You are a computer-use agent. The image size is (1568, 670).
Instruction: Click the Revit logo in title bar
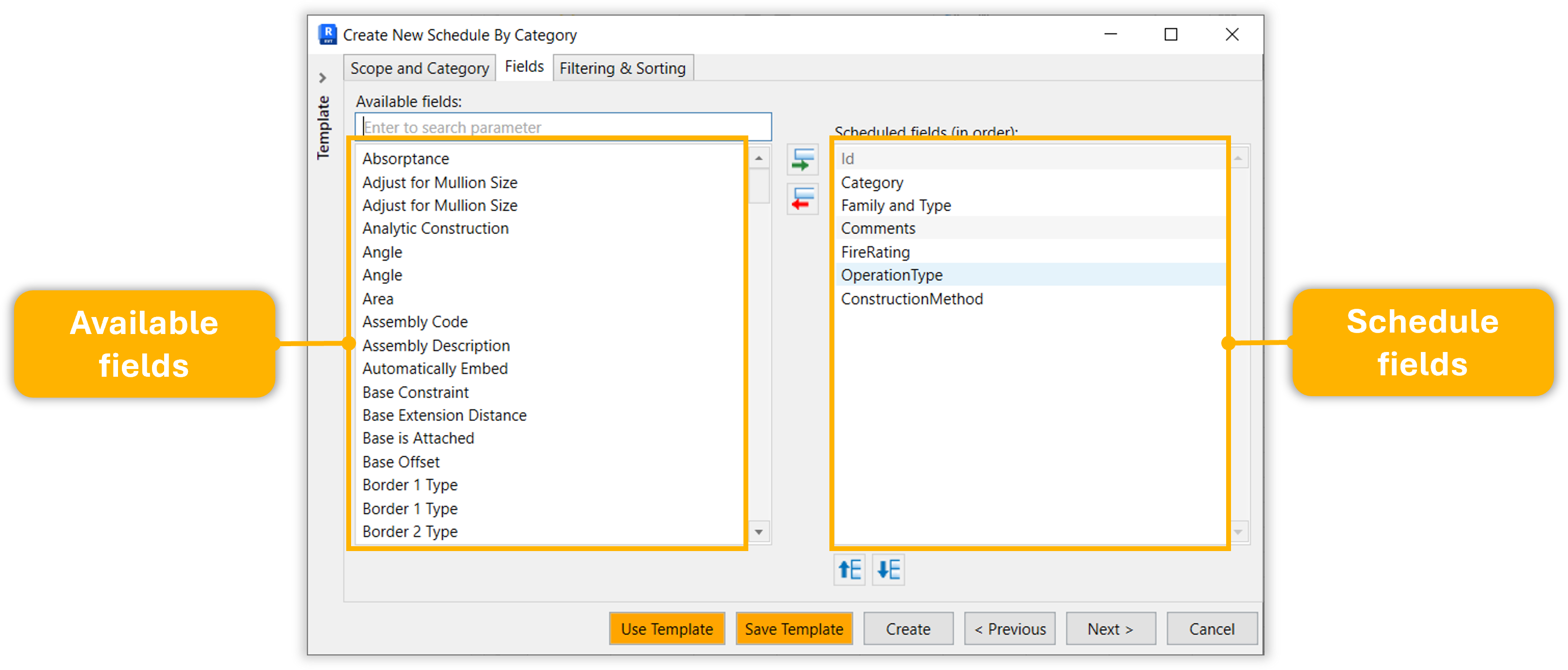click(x=327, y=34)
